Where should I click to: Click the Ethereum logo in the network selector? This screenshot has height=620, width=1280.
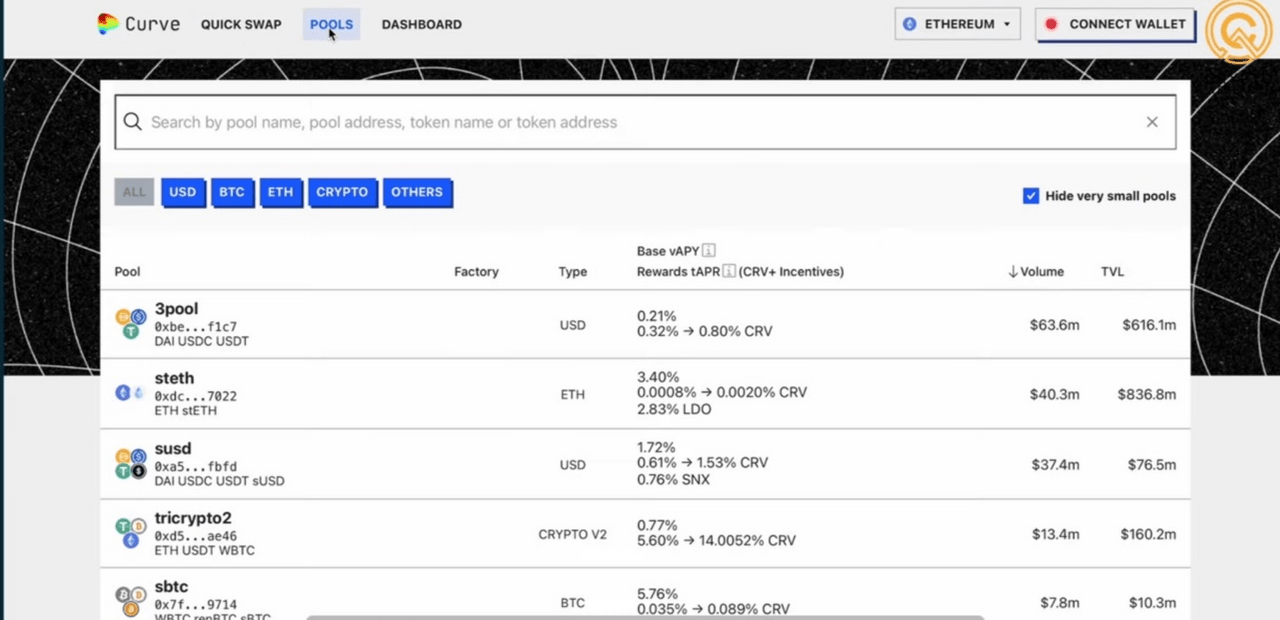(909, 23)
